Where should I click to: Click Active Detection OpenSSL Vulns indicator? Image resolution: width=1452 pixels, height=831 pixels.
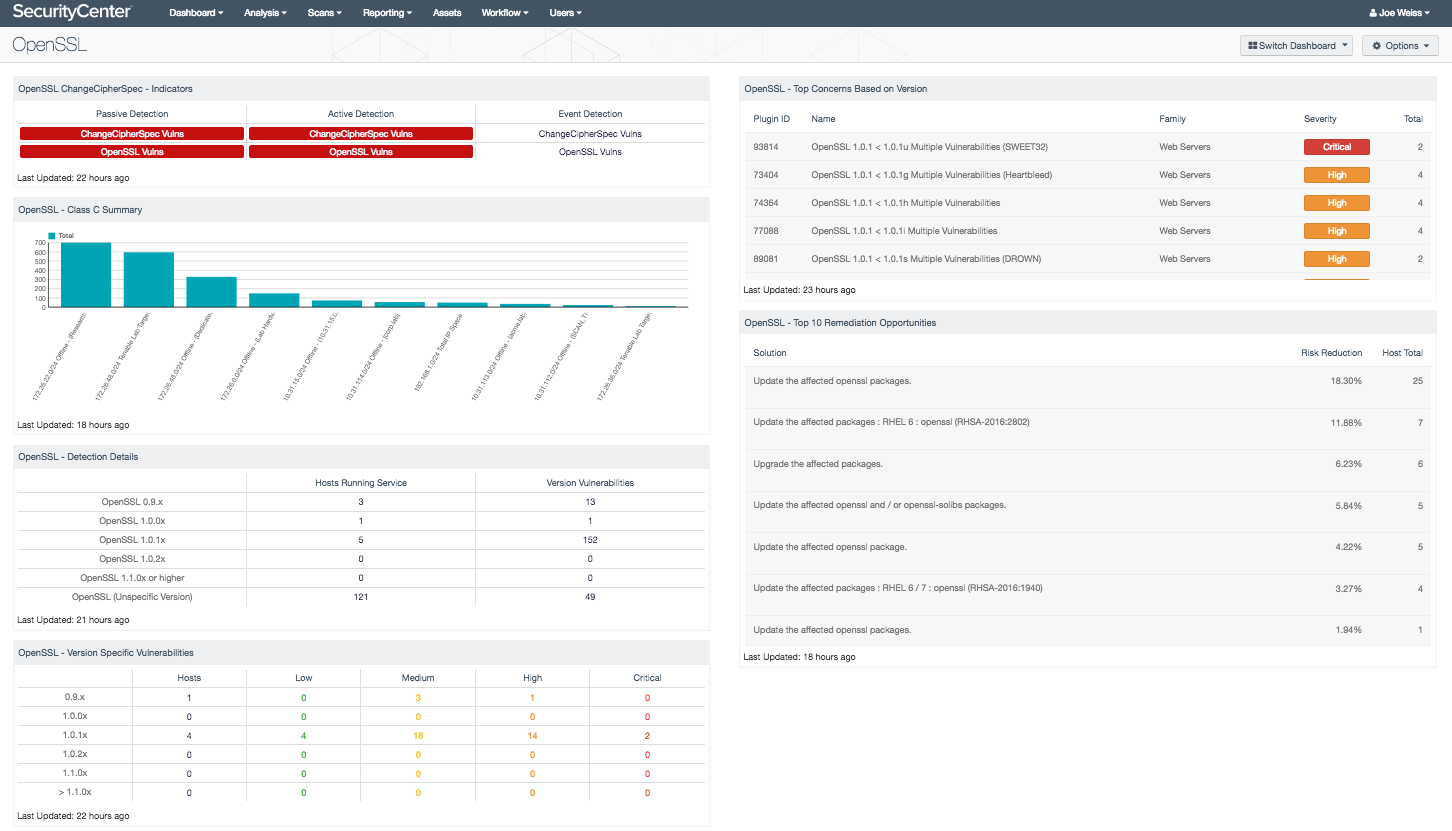361,152
